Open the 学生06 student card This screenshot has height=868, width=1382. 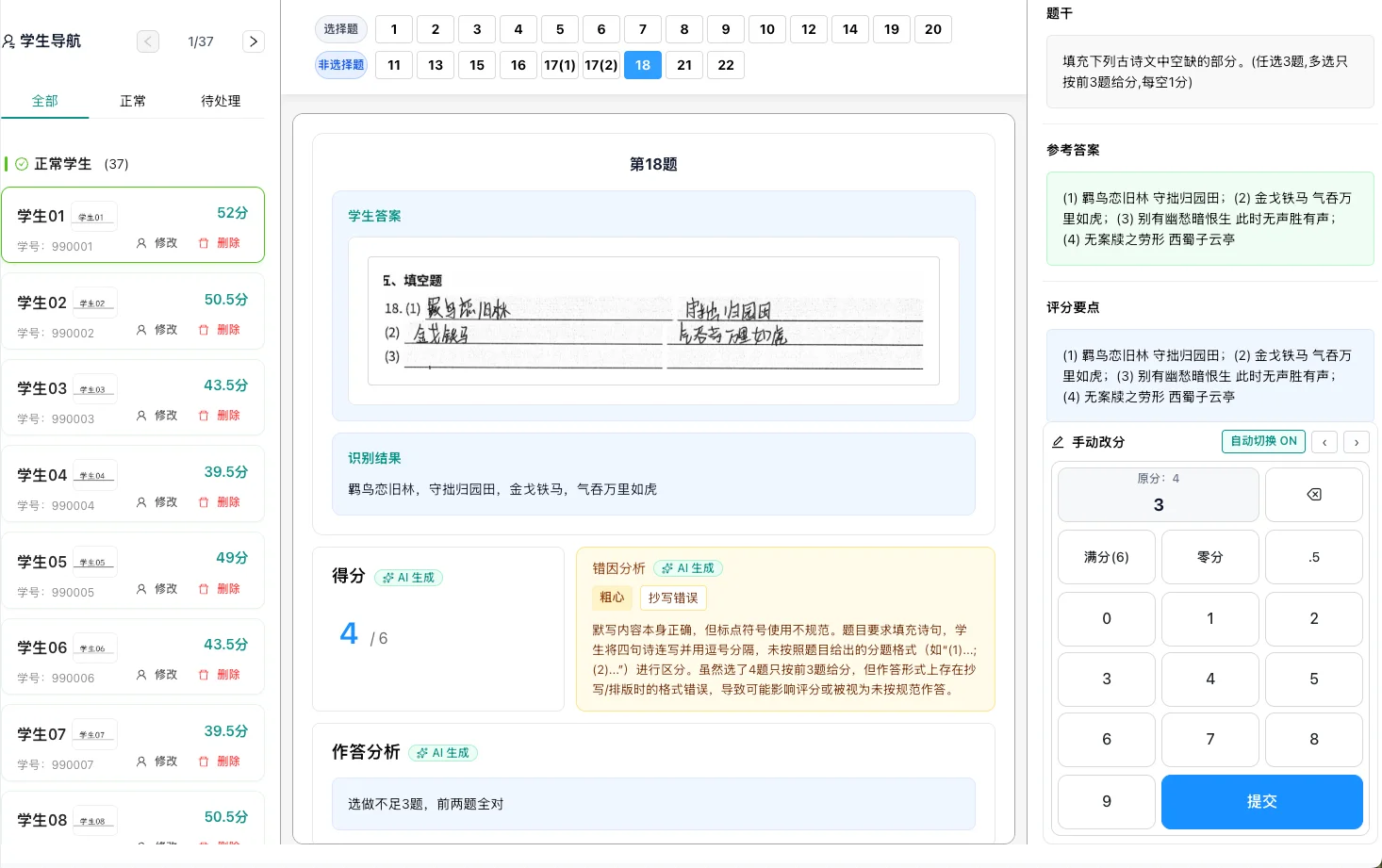pos(133,657)
